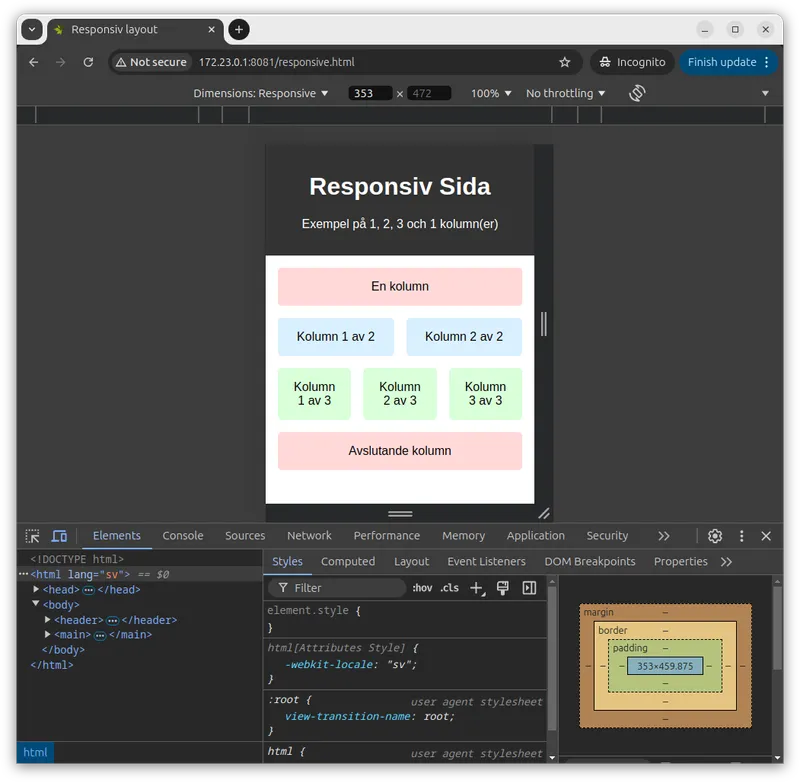Viewport: 800px width, 782px height.
Task: Toggle the .cls element classes panel
Action: pyautogui.click(x=450, y=588)
